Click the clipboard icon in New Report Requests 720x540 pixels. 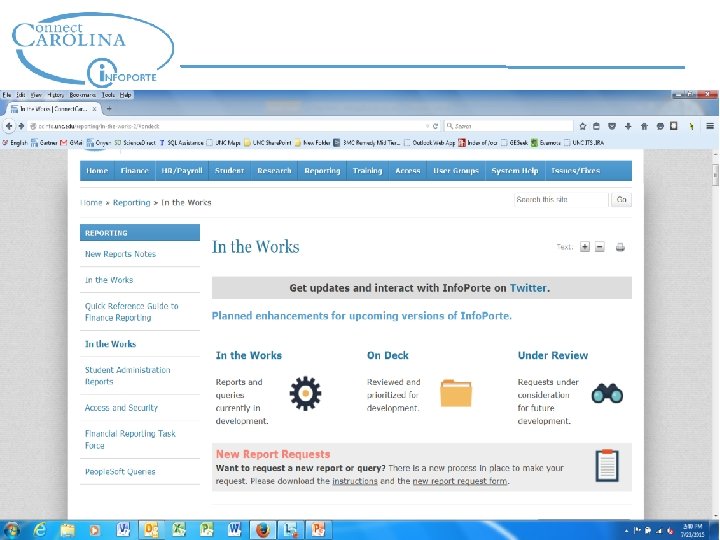coord(607,466)
